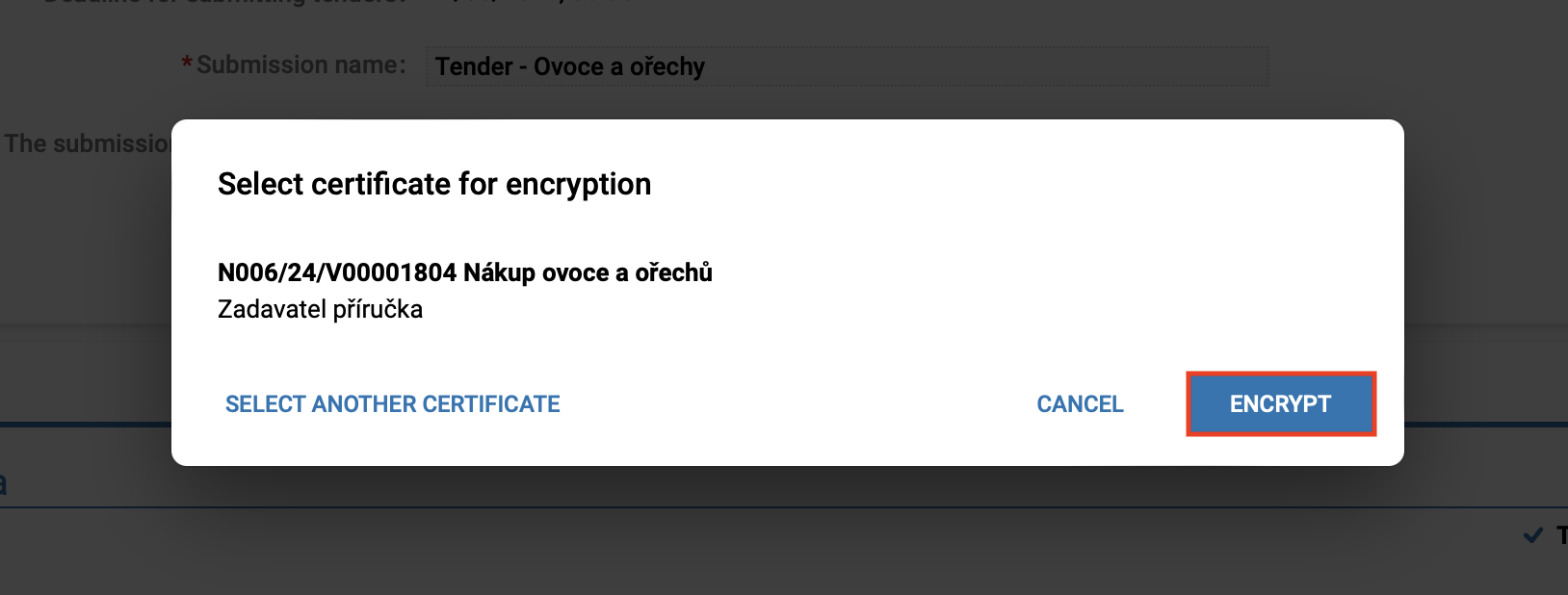Click the cut-off deadline label at top

tap(222, 2)
